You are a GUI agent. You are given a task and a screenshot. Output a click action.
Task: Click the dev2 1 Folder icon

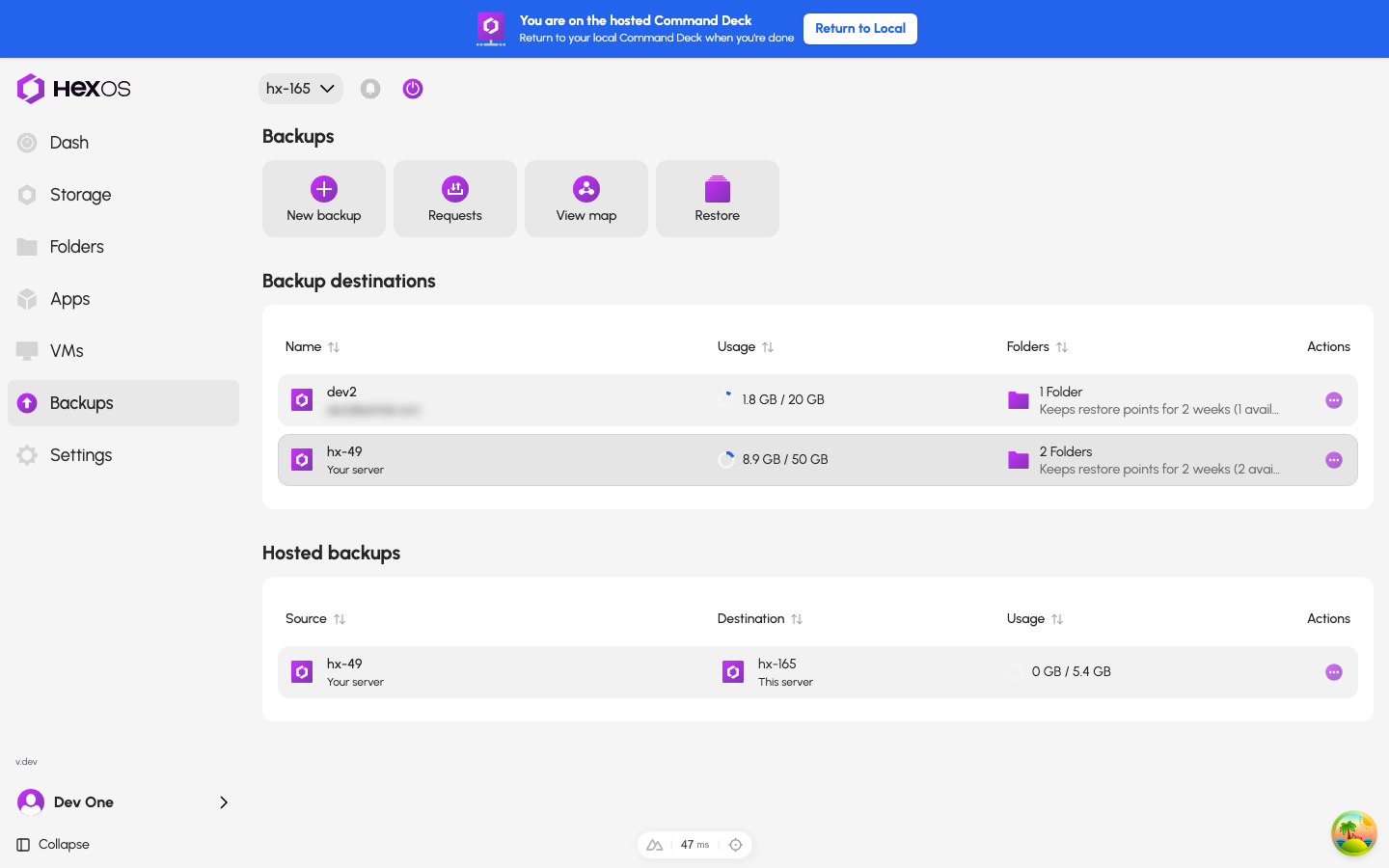[x=1019, y=400]
